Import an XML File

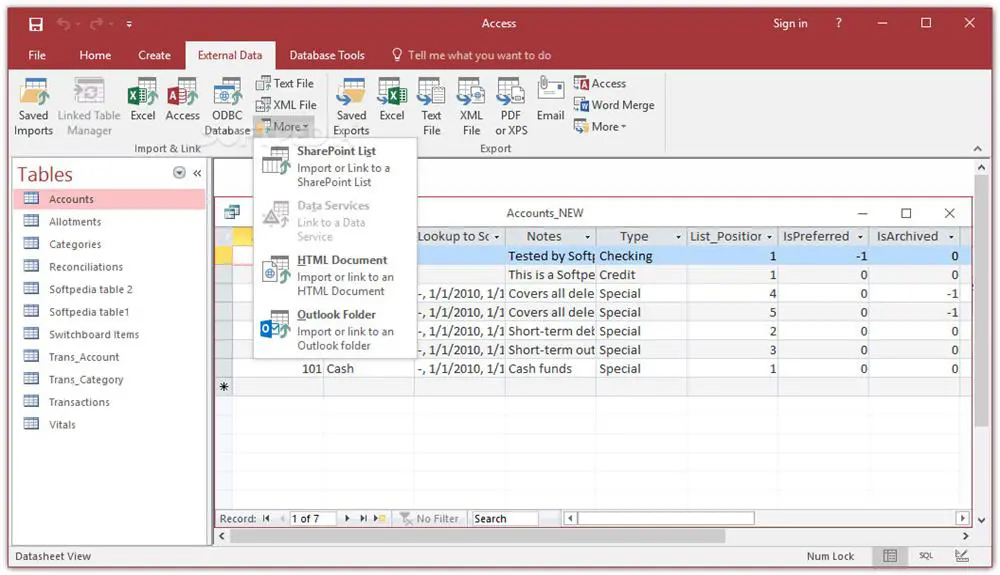click(286, 105)
